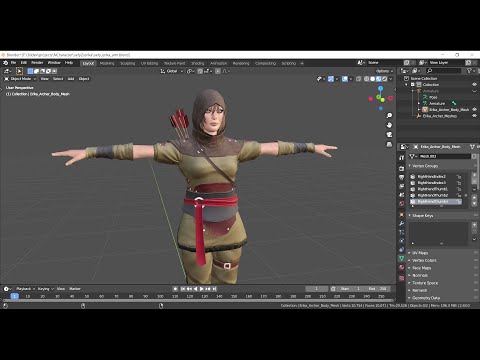Image resolution: width=480 pixels, height=360 pixels.
Task: Click the blue Z axis gizmo handle
Action: [380, 88]
